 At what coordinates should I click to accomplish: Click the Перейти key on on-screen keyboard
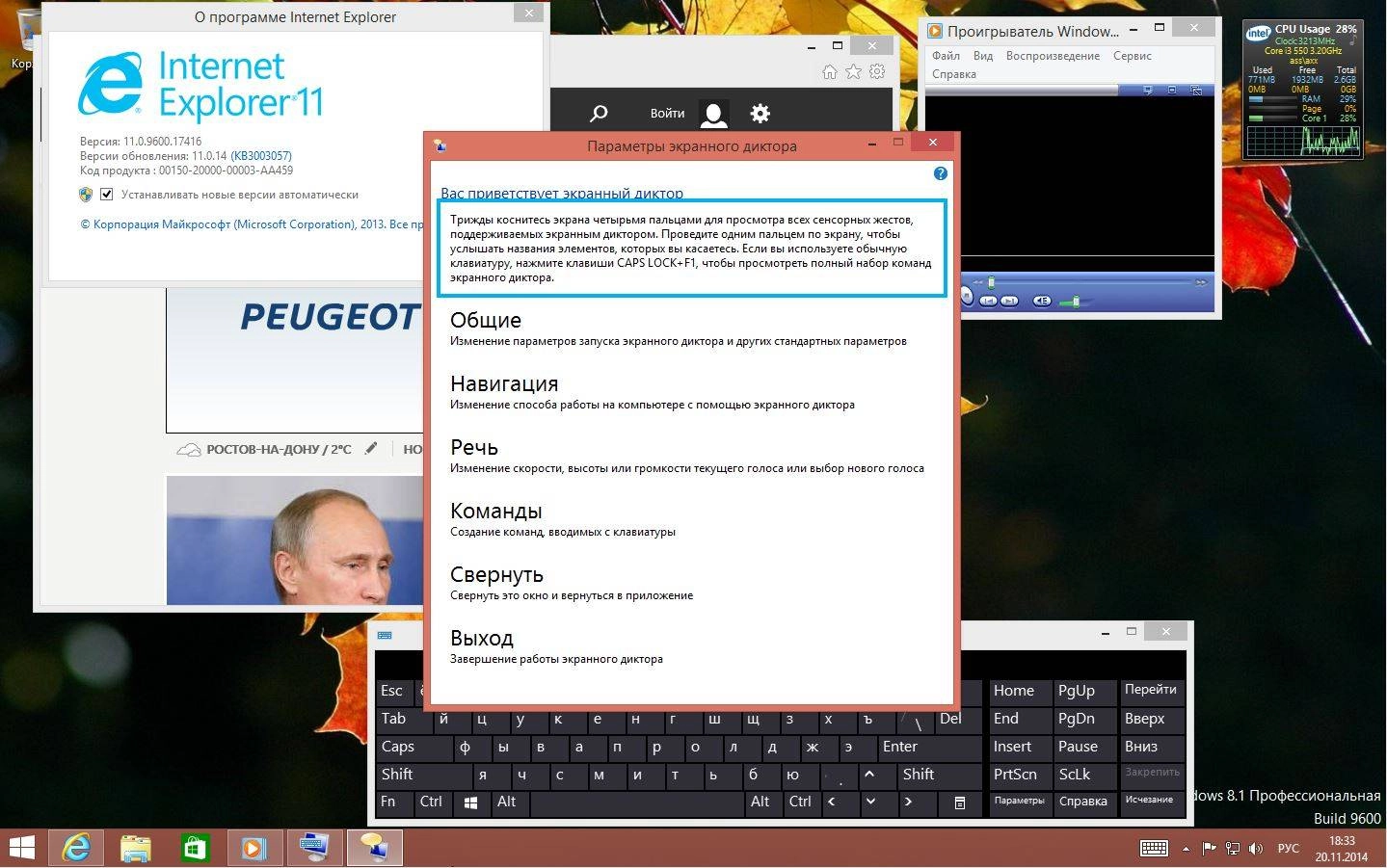[x=1152, y=691]
